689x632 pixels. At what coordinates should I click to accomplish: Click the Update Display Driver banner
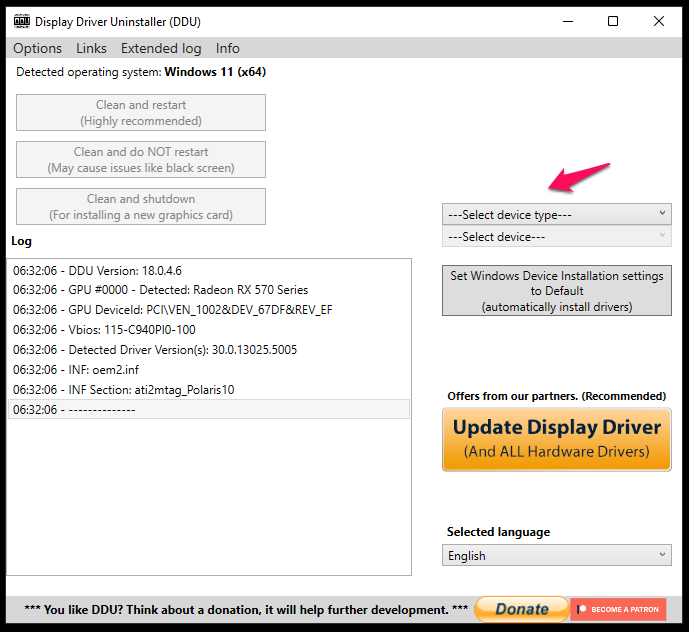point(557,439)
